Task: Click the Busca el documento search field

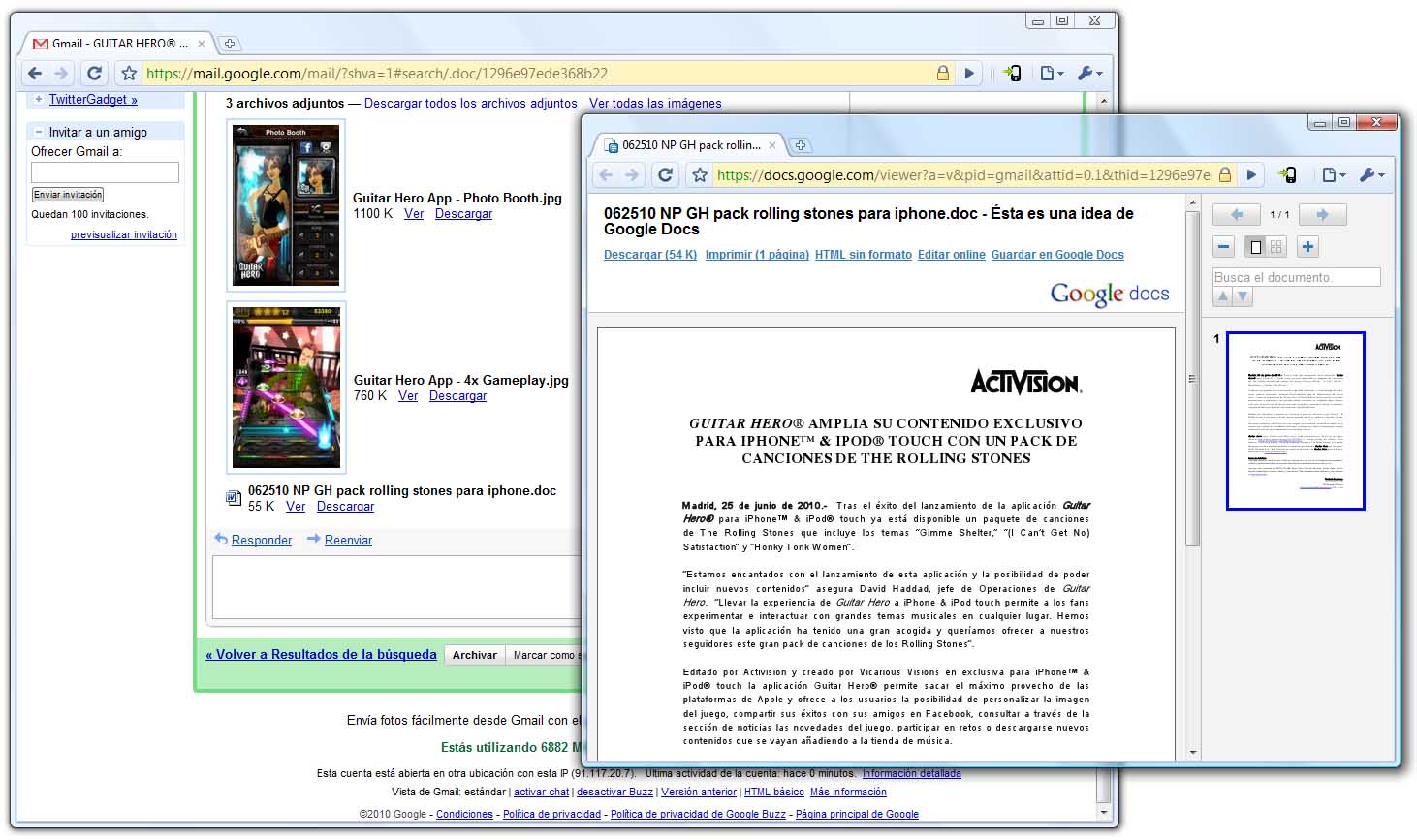Action: click(1296, 277)
